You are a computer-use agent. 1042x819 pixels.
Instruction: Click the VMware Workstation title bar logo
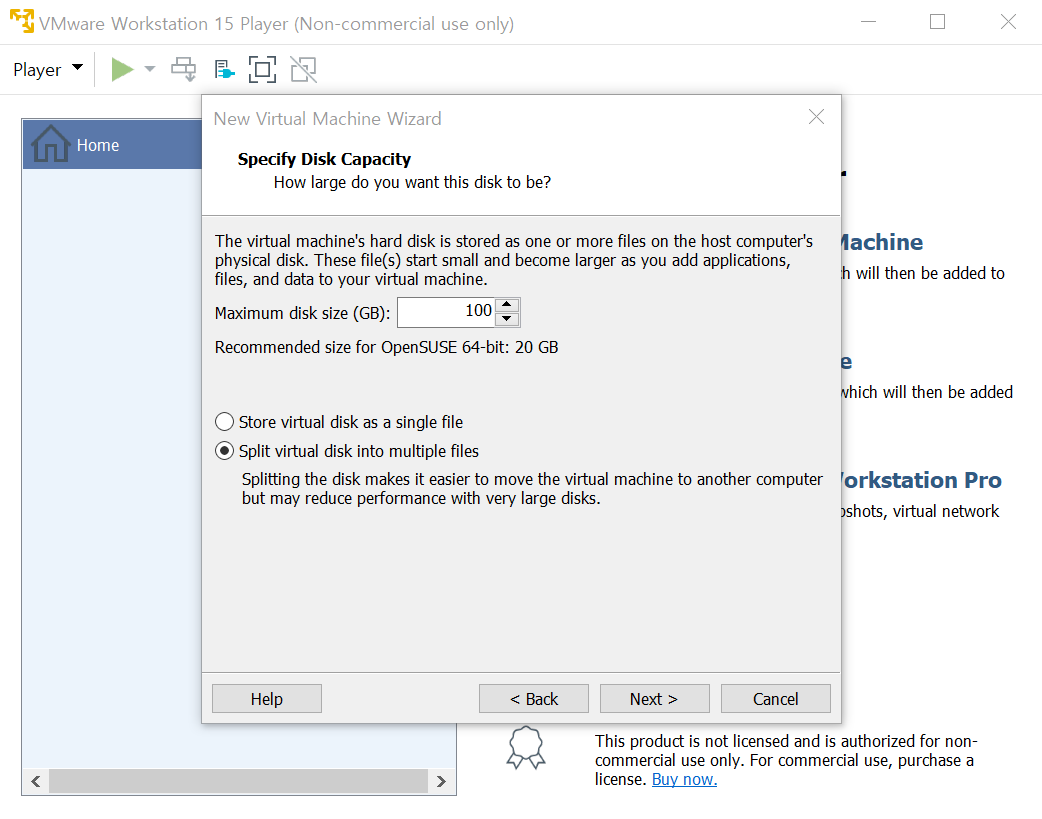pyautogui.click(x=21, y=21)
